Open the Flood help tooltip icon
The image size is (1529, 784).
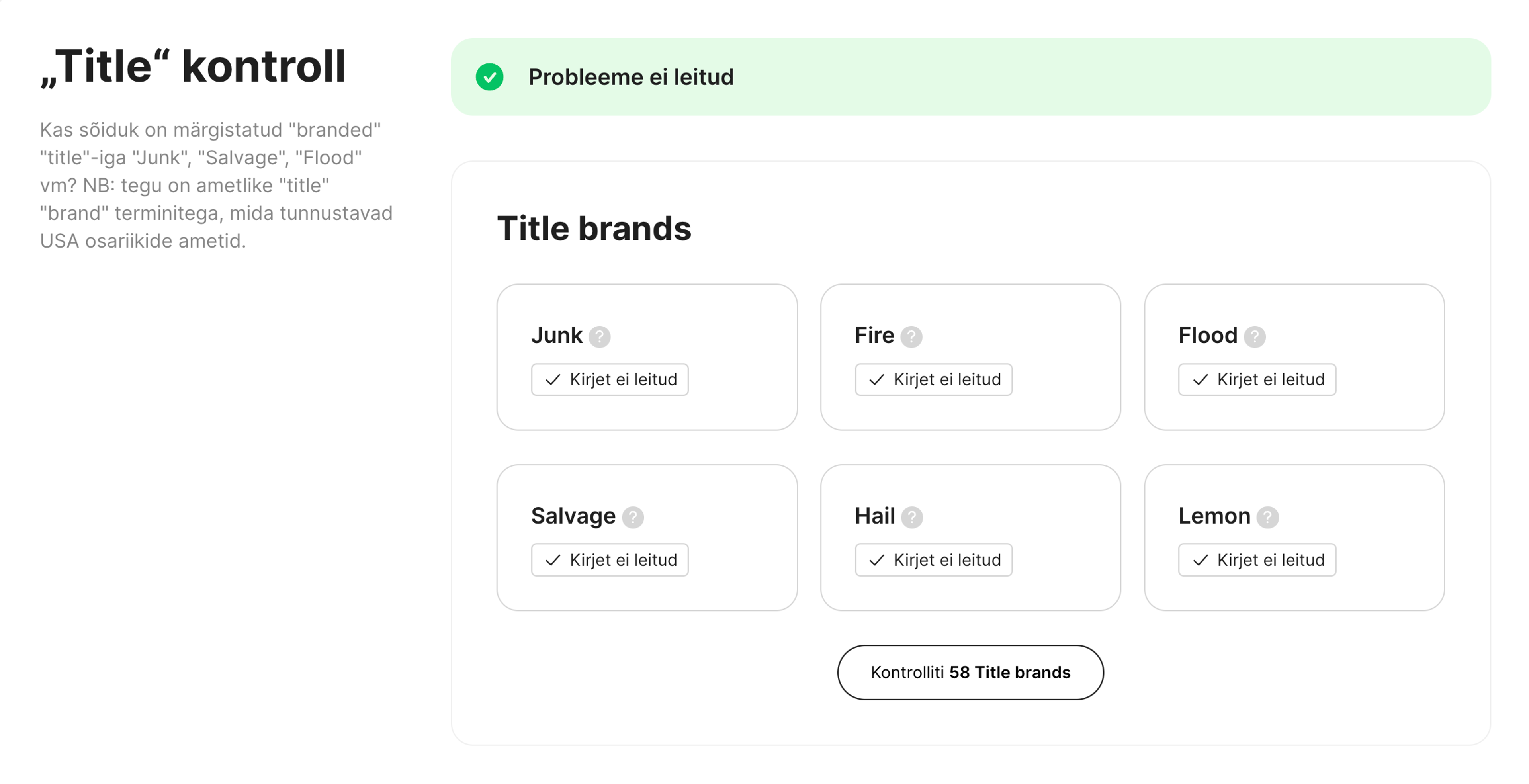click(1254, 336)
